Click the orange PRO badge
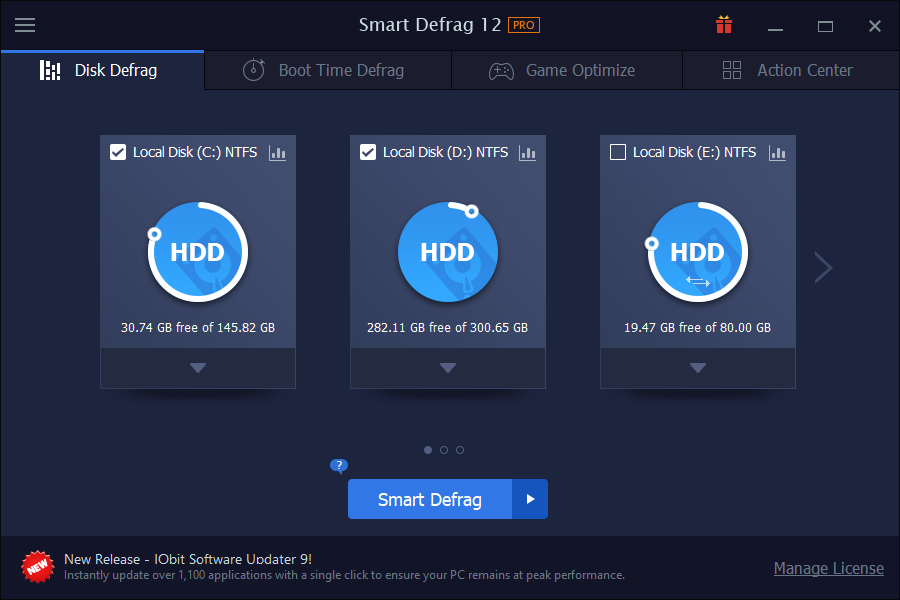Screen dimensions: 900x600 523,25
